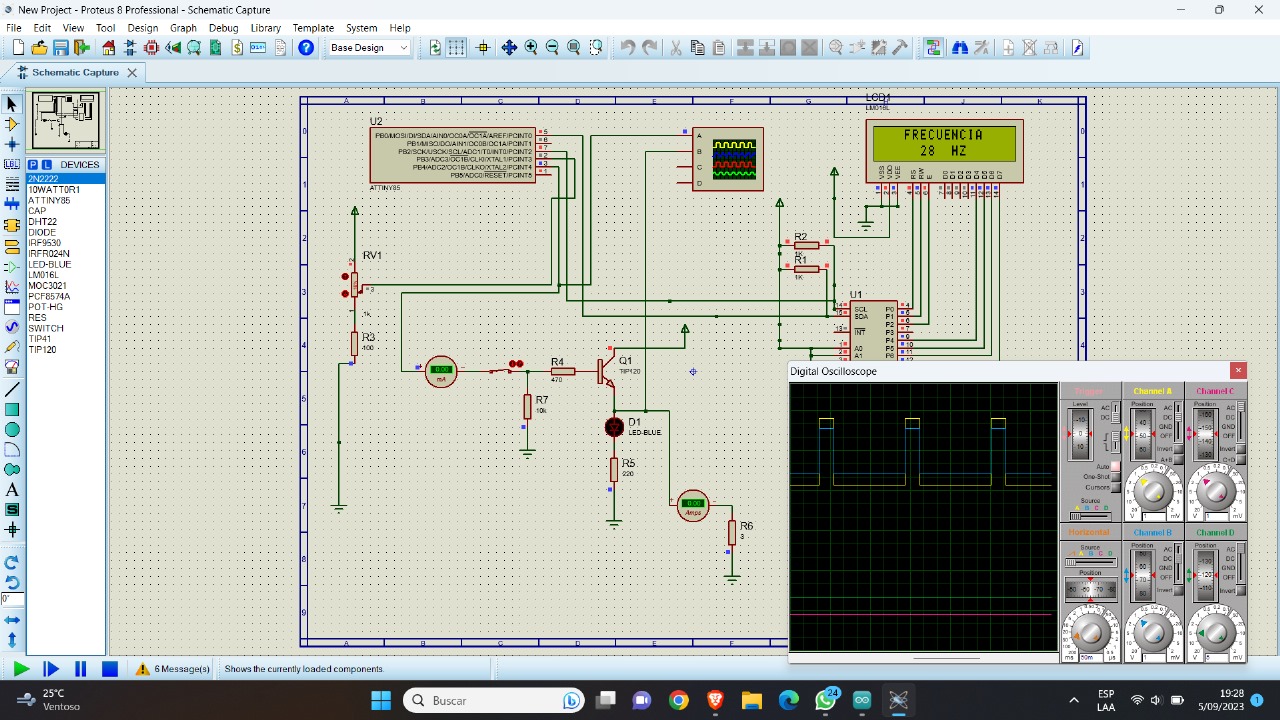
Task: Select the Component mode tool in sidebar
Action: 12,124
